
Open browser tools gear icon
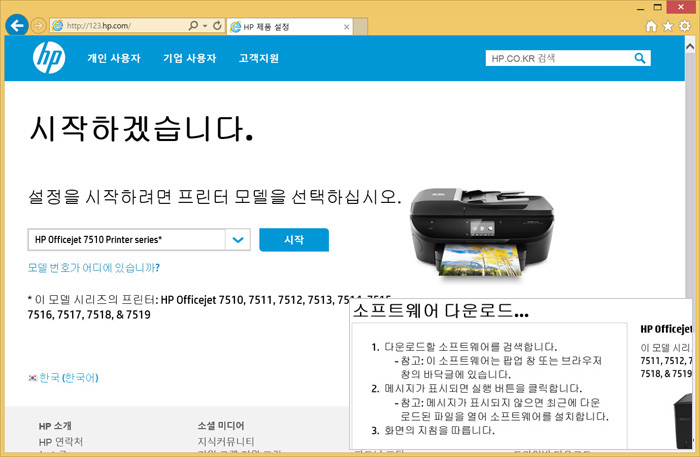tap(685, 26)
